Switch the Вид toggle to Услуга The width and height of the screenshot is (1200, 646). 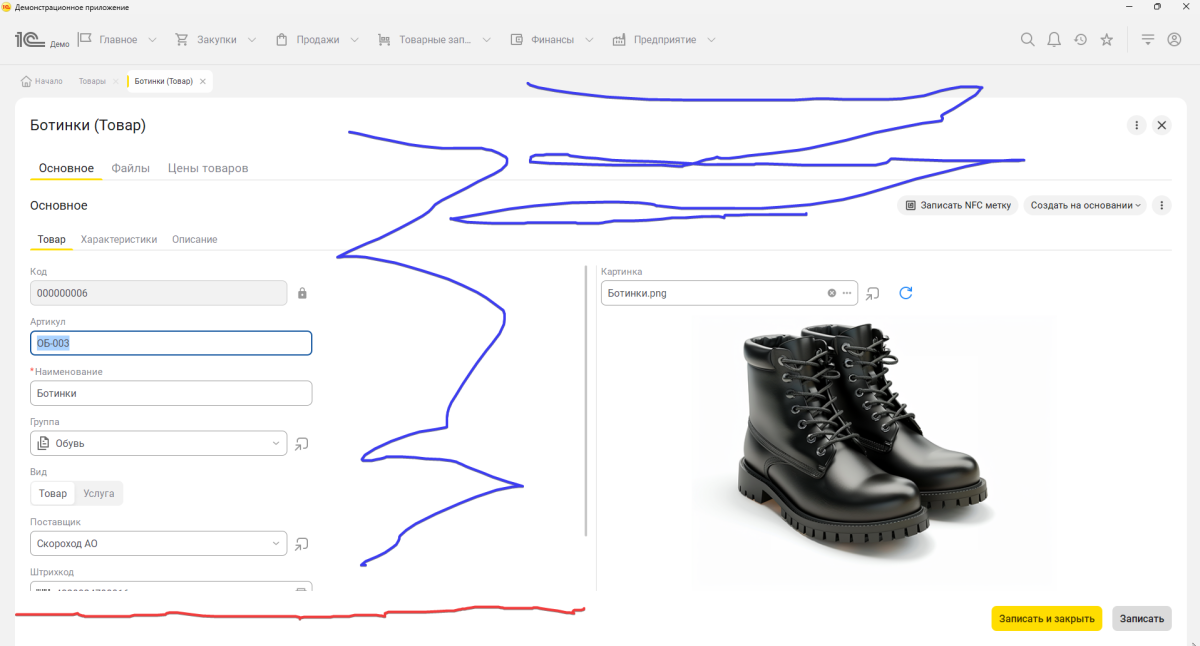[x=99, y=493]
